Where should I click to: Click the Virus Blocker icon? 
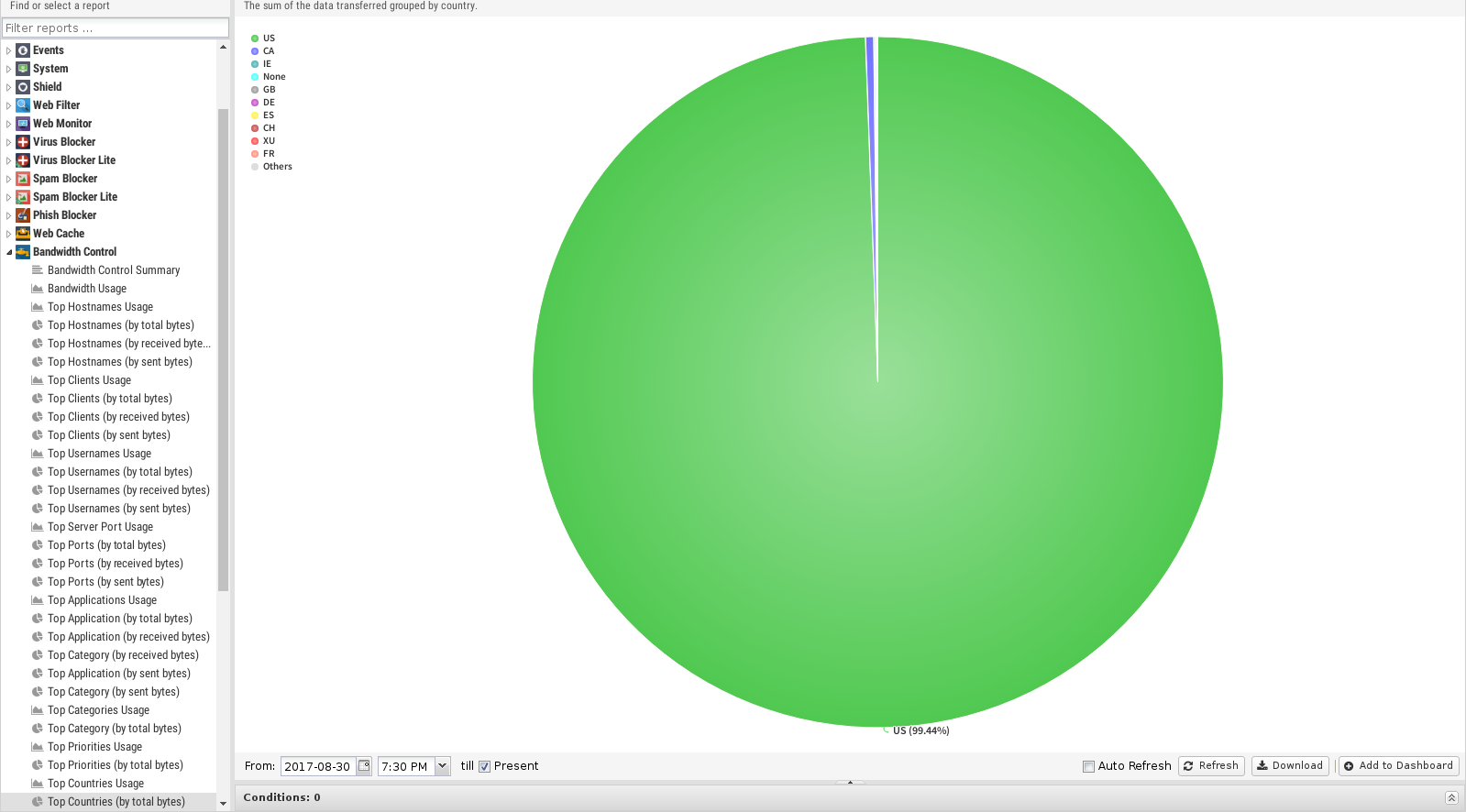(23, 142)
